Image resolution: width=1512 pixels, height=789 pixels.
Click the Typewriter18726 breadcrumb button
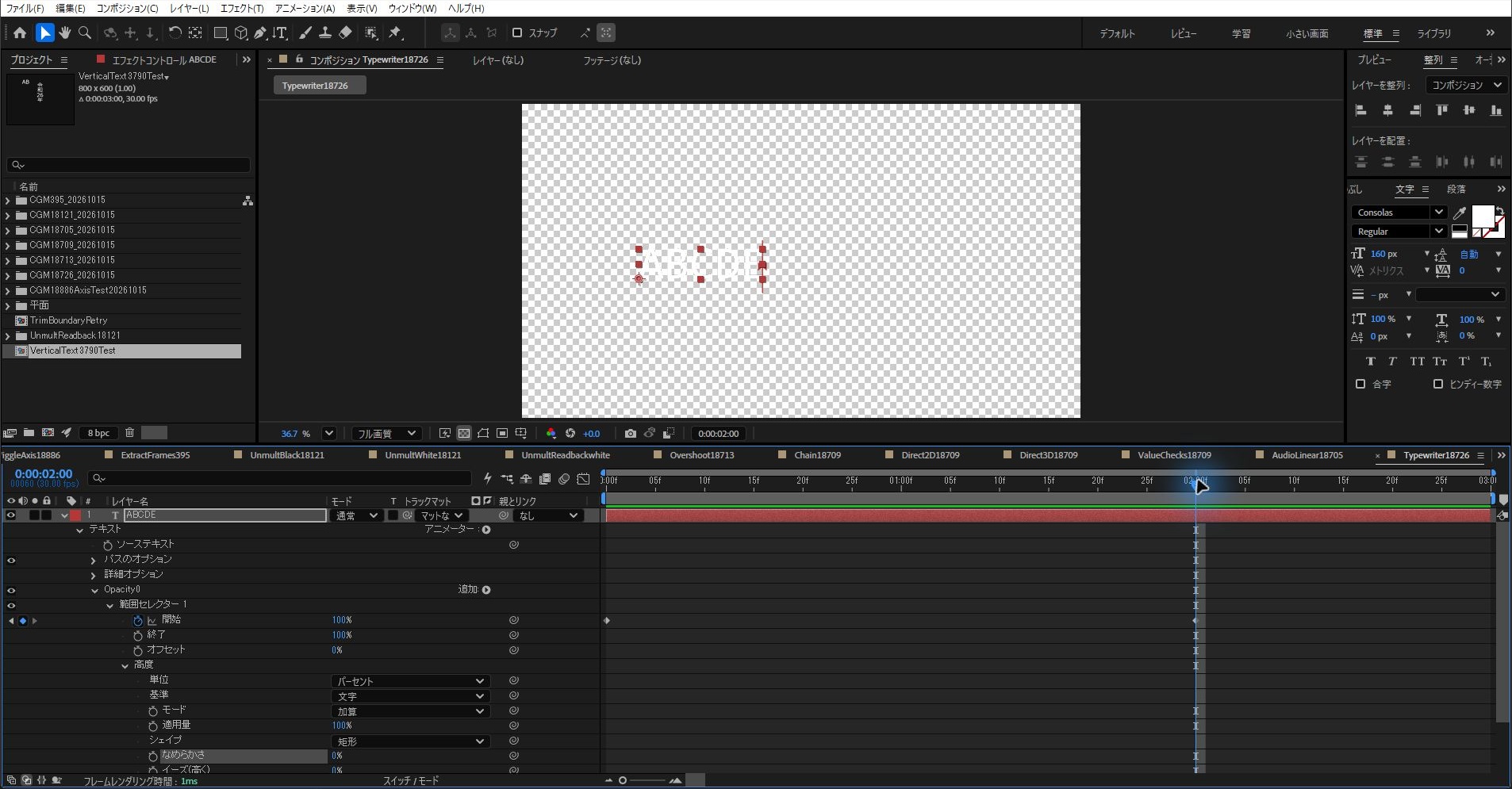pyautogui.click(x=320, y=86)
